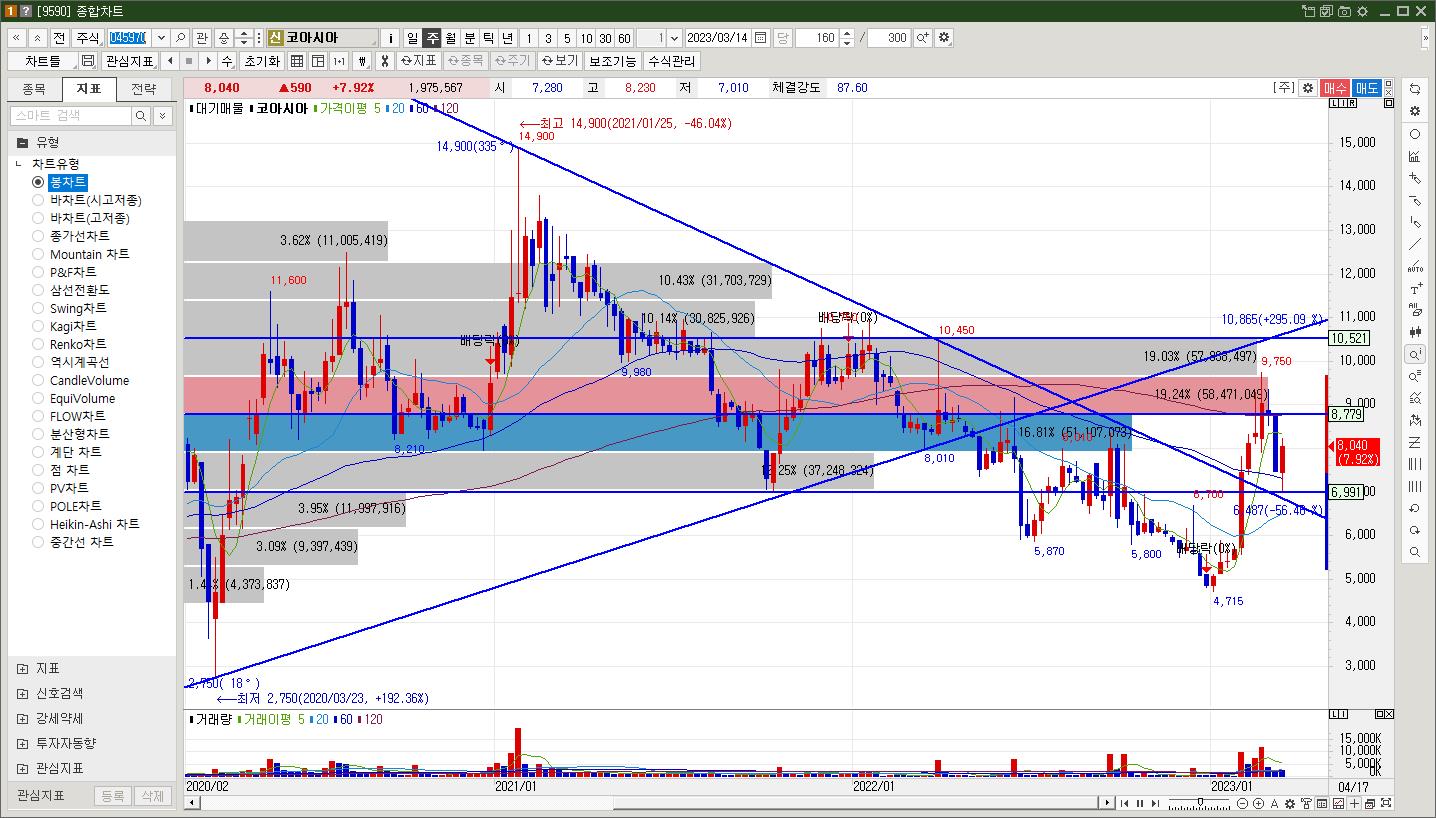1436x818 pixels.
Task: Click the scissors cut icon in toolbar
Action: (384, 61)
